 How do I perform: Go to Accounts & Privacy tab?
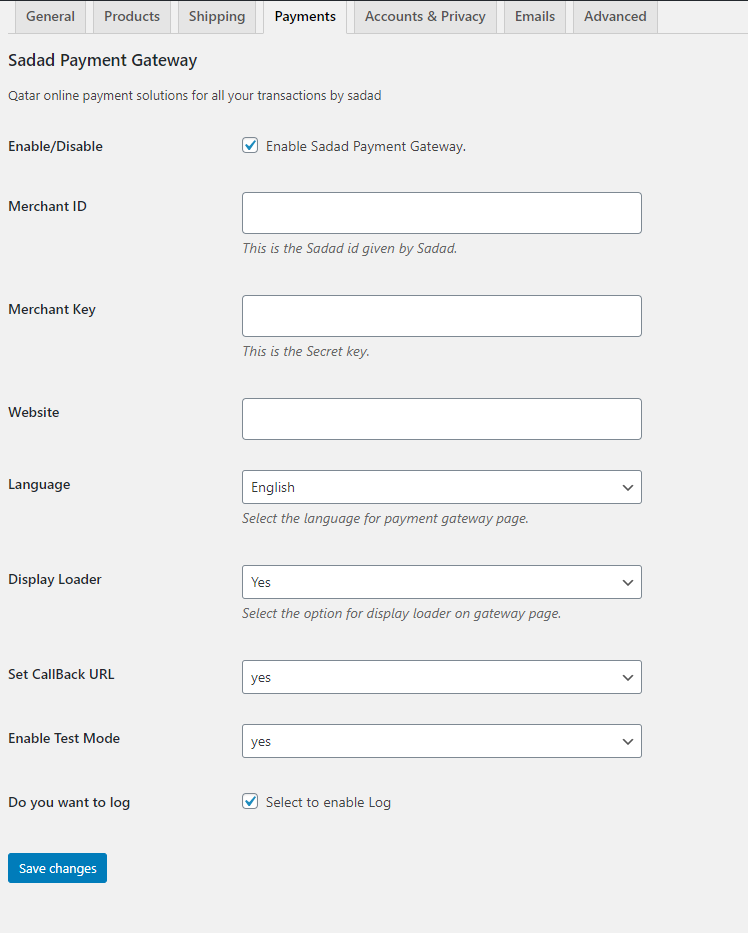pos(425,16)
